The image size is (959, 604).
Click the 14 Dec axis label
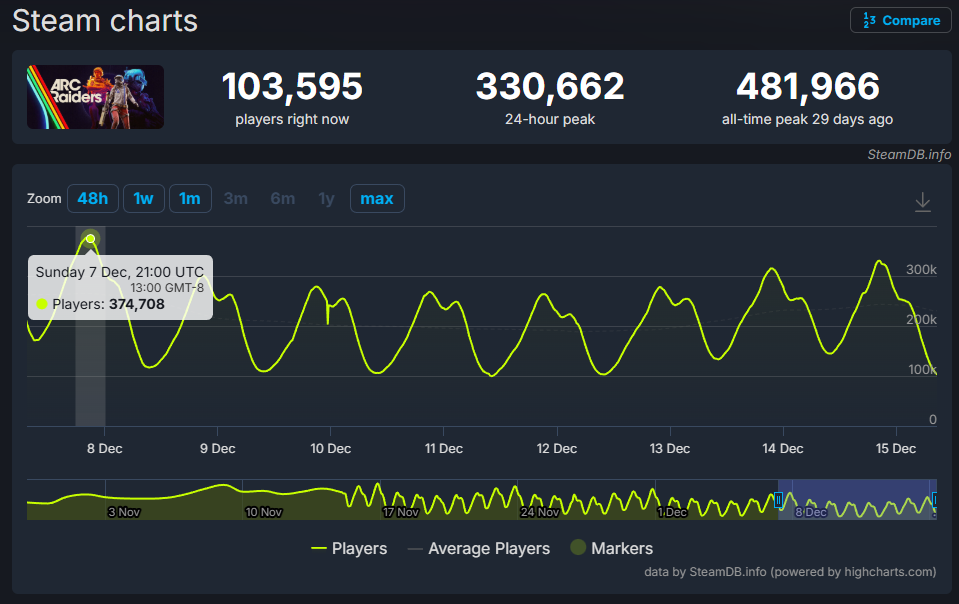tap(783, 449)
